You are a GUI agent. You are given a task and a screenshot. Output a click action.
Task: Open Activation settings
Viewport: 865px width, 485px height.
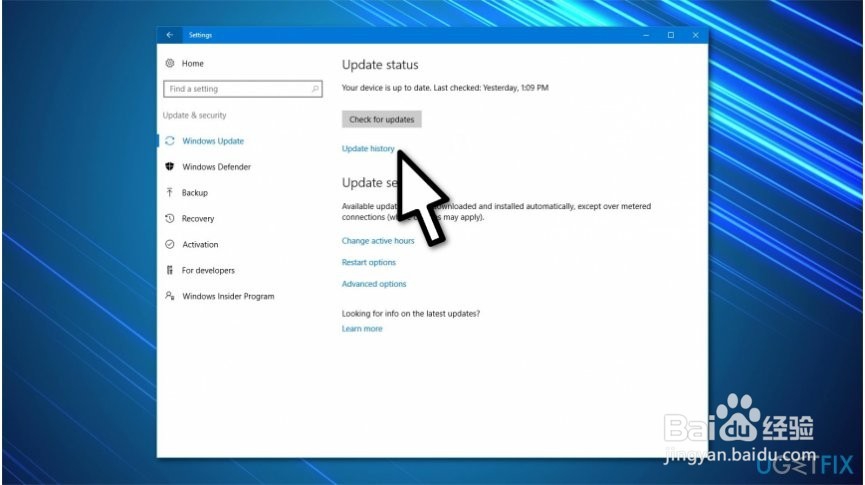point(200,244)
